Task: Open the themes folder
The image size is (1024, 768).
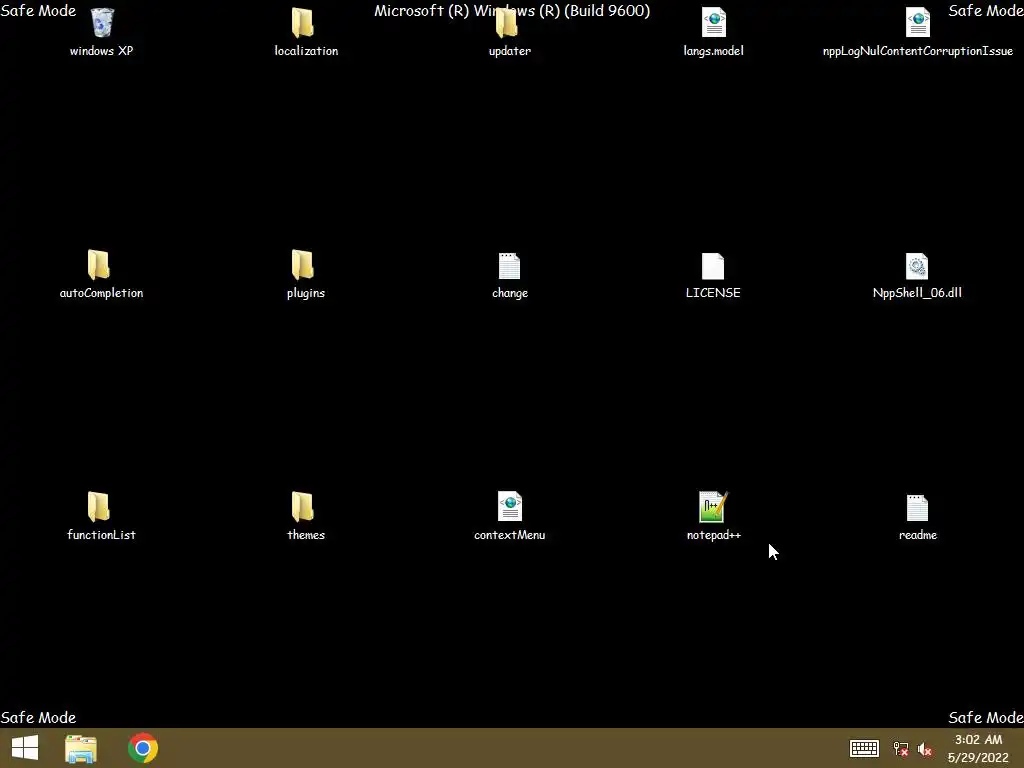Action: 302,507
